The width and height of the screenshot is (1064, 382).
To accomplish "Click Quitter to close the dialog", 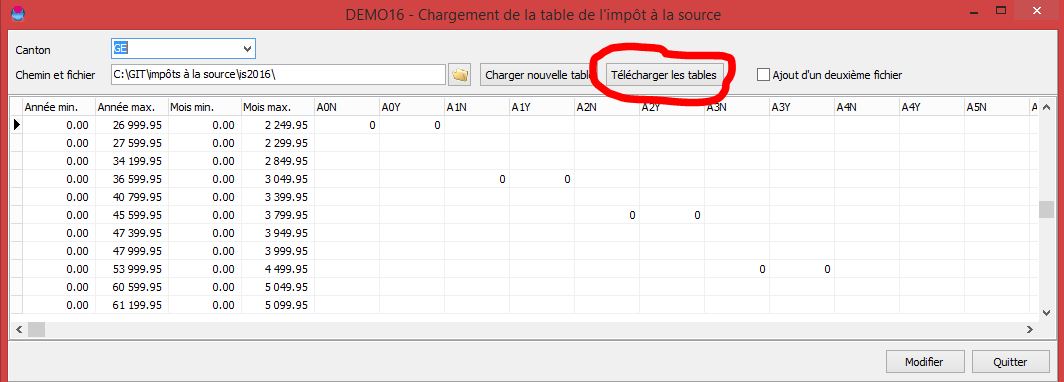I will [1010, 362].
